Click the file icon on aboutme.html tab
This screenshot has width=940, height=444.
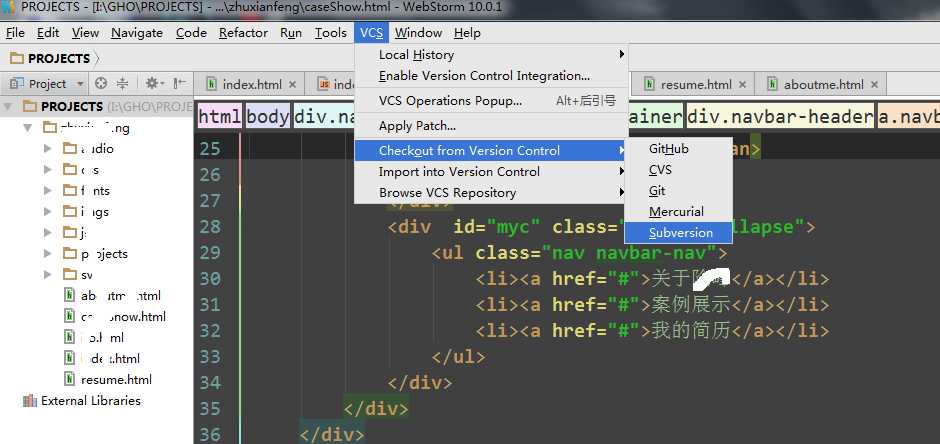(772, 84)
